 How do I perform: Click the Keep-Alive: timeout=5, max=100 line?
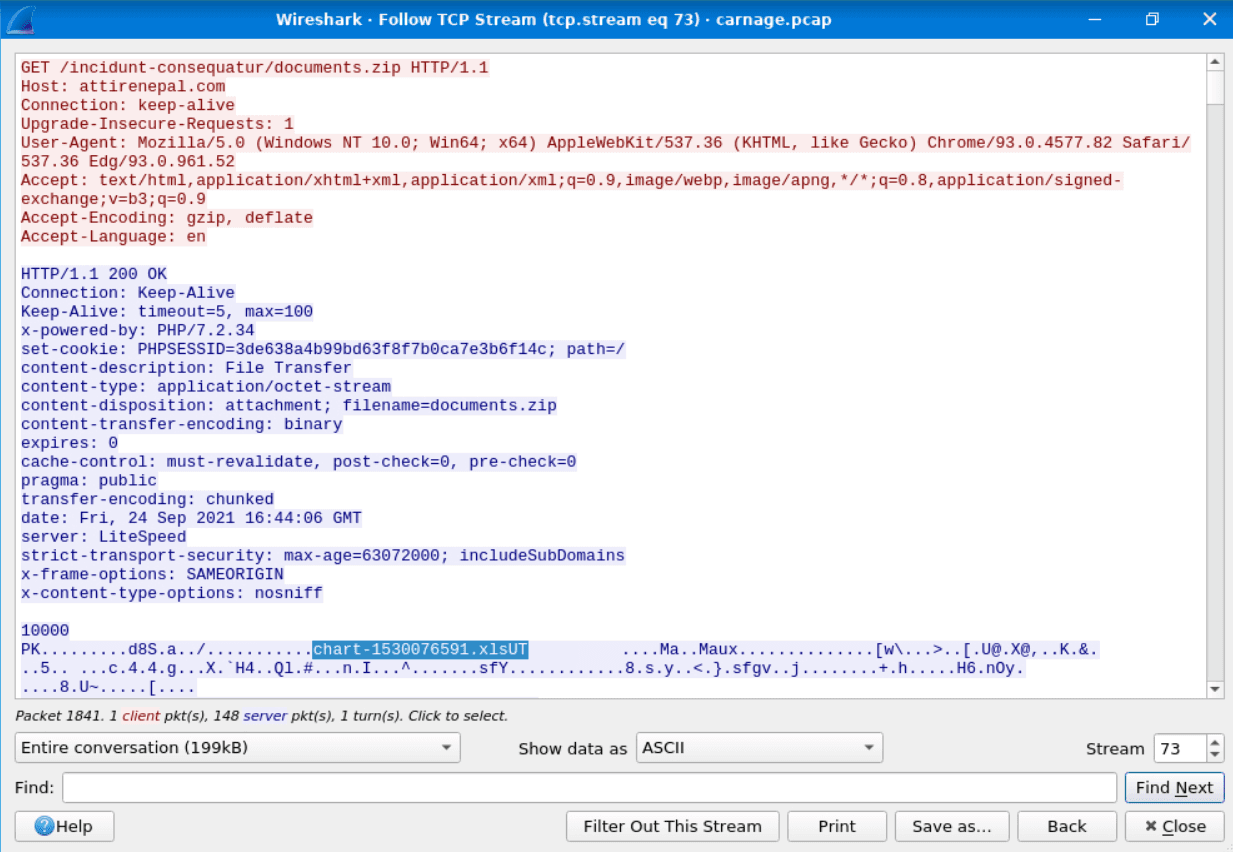pyautogui.click(x=166, y=311)
